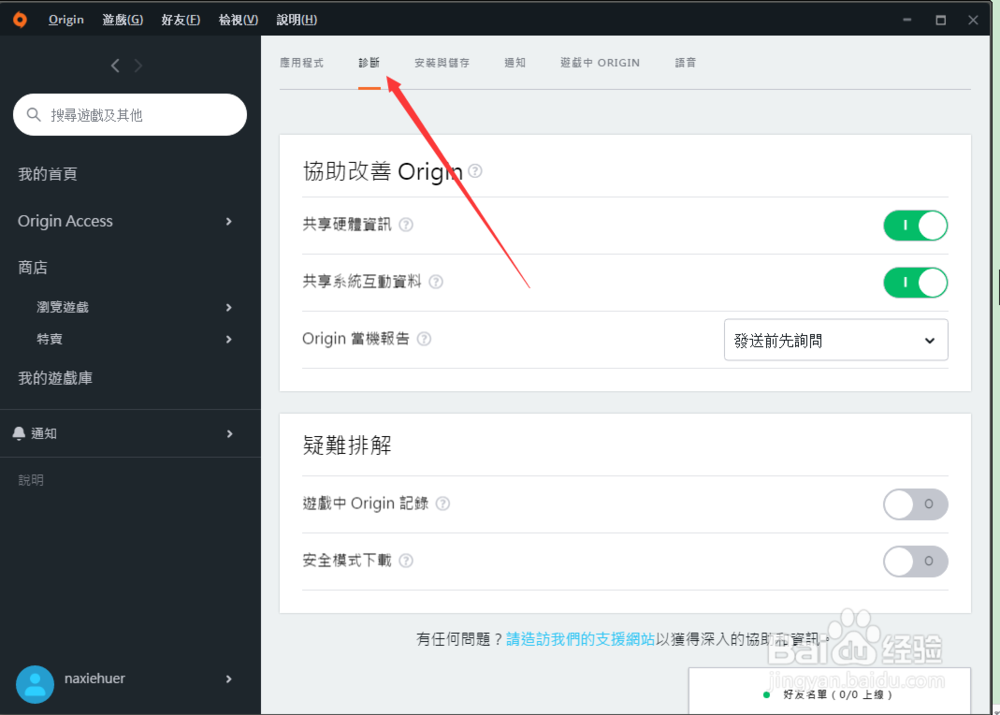Viewport: 1000px width, 715px height.
Task: Open 我的遊戲庫
Action: click(x=55, y=378)
